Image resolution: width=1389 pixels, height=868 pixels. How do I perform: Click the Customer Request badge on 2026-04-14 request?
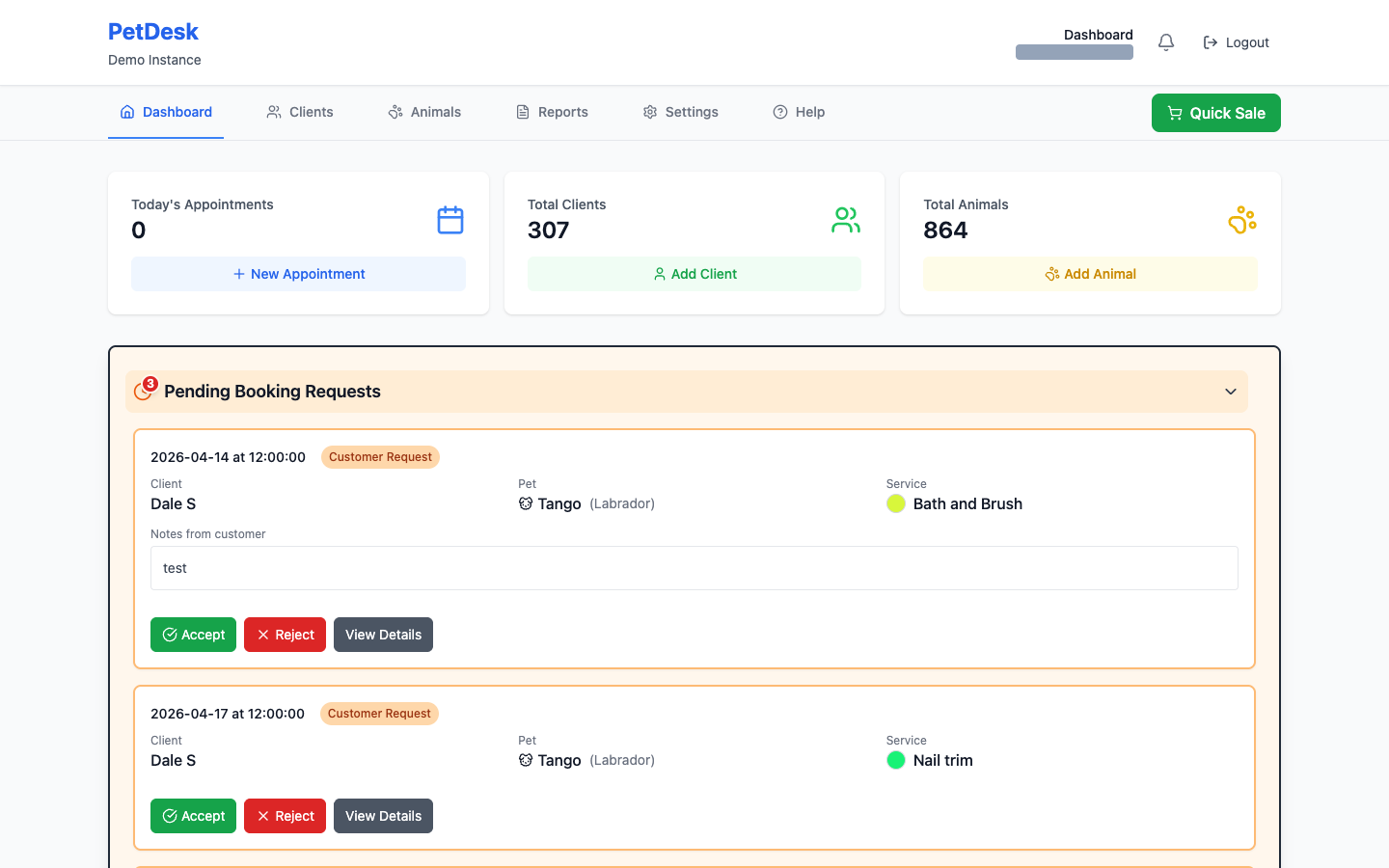380,457
